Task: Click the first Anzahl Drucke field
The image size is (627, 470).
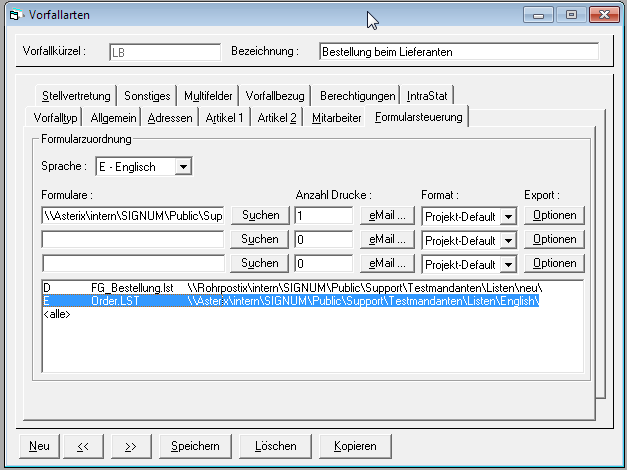Action: pyautogui.click(x=323, y=215)
